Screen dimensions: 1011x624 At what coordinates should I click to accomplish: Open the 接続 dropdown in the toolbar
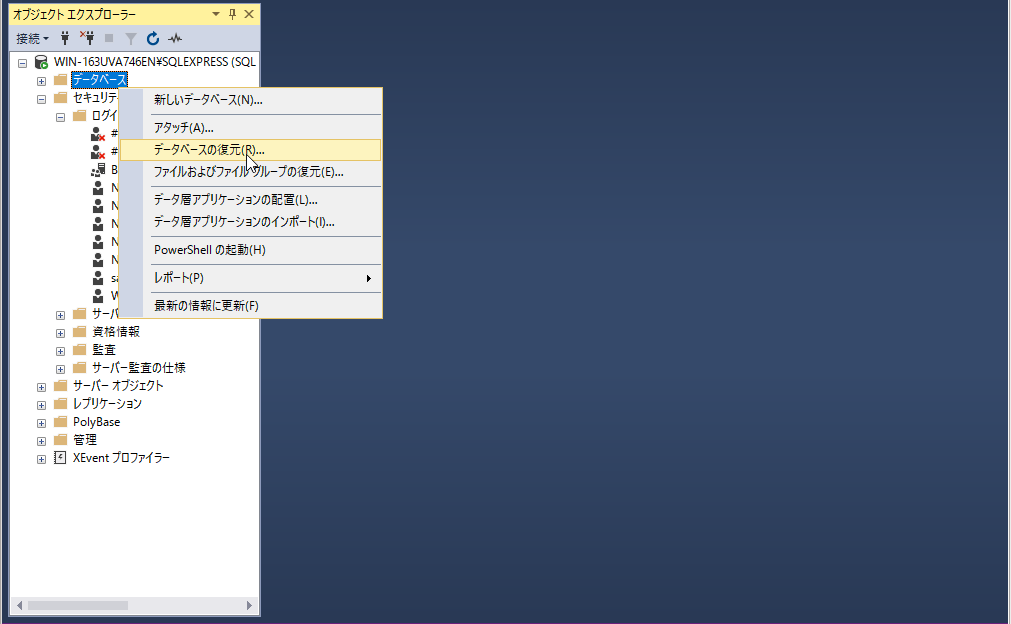32,39
